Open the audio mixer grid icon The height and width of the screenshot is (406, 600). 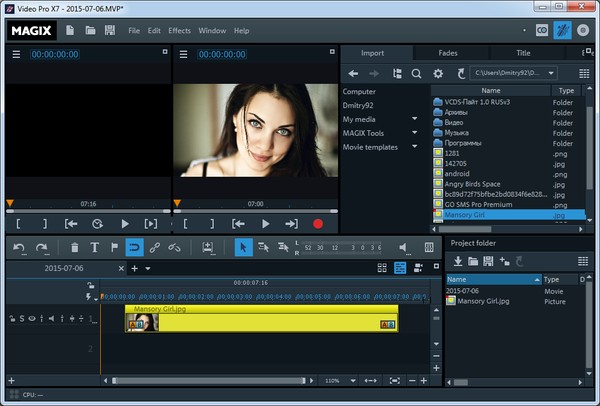429,247
